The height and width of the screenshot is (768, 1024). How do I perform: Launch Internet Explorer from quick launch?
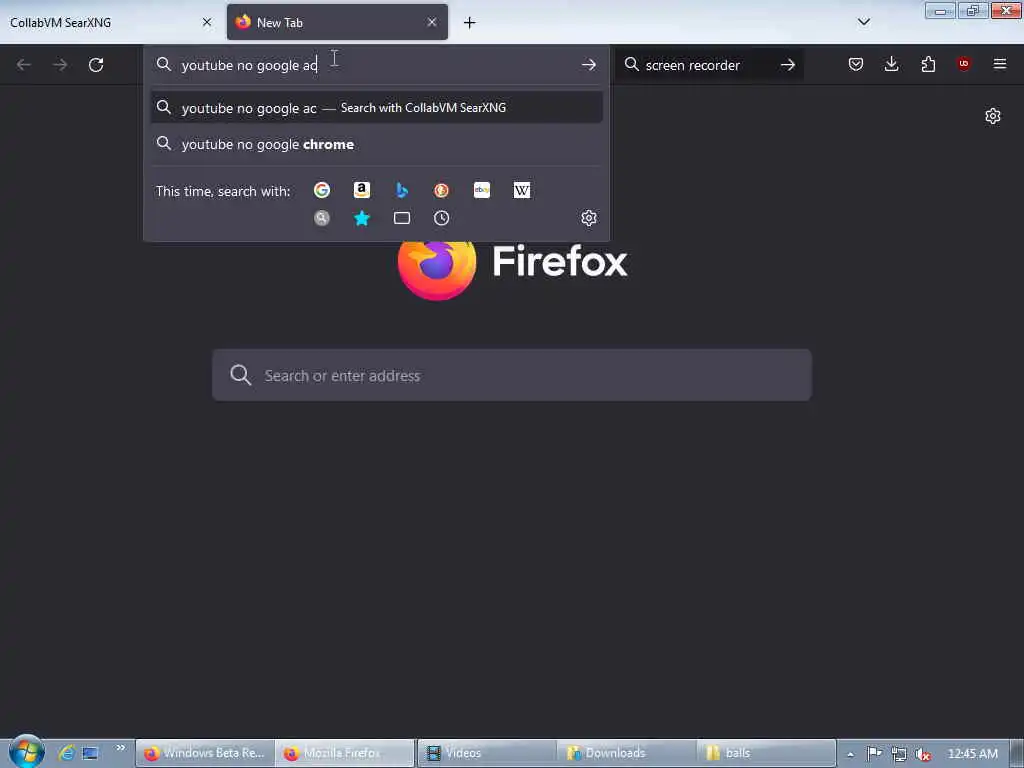pyautogui.click(x=66, y=753)
